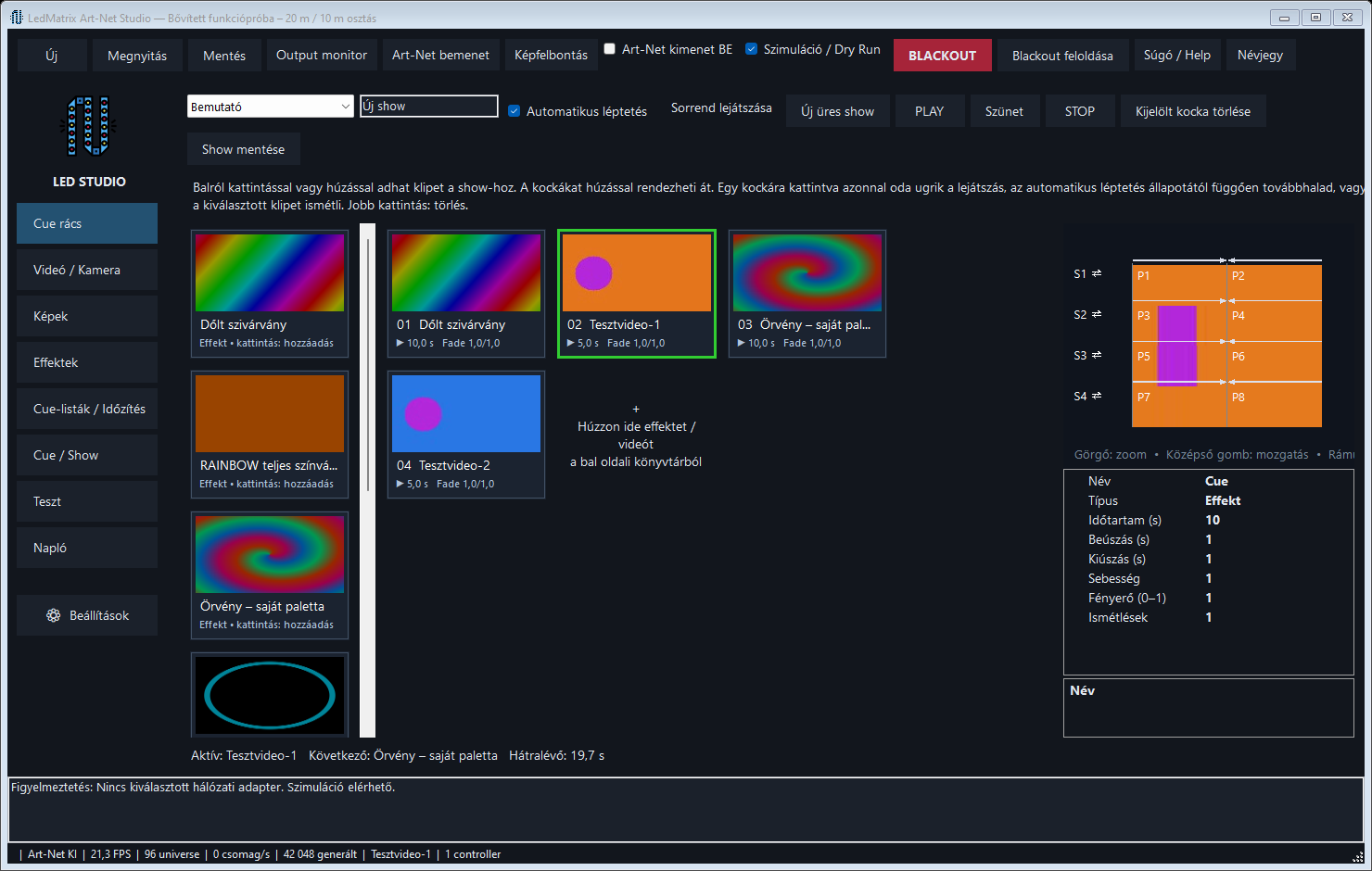
Task: Click Megnyitás to open a project
Action: point(137,56)
